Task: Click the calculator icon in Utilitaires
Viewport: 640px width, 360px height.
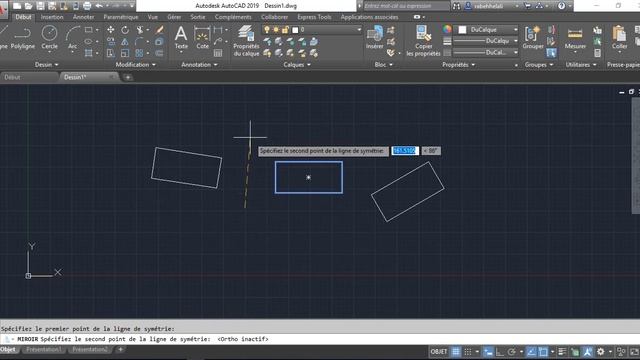Action: click(598, 53)
